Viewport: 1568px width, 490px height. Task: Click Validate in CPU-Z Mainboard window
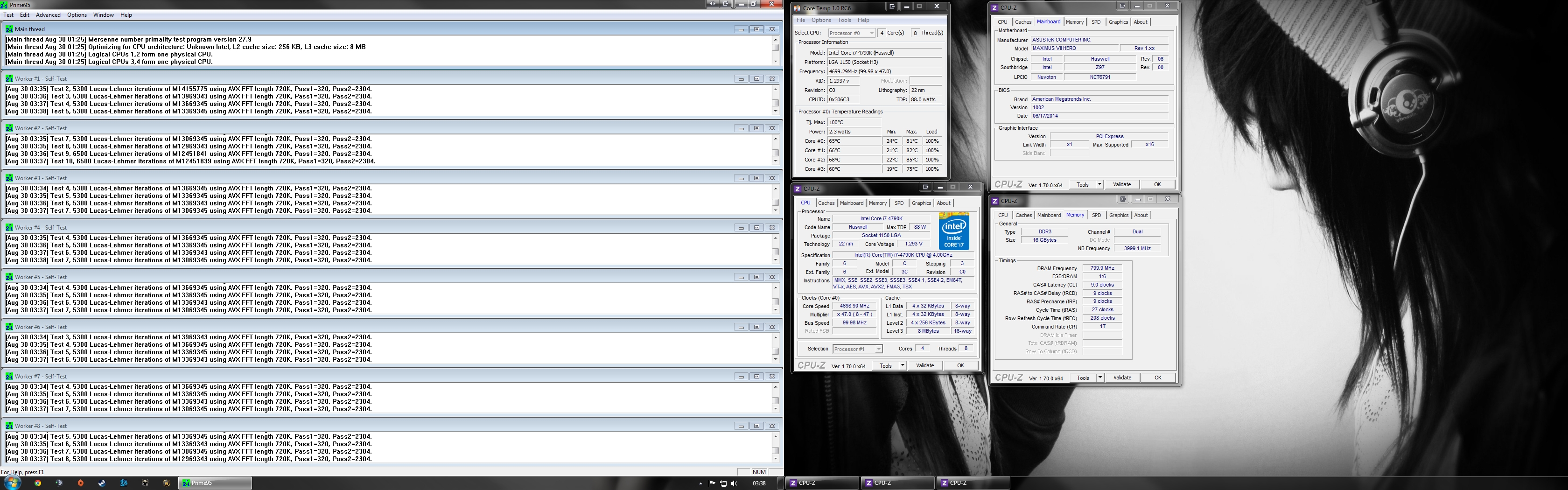click(x=1122, y=184)
